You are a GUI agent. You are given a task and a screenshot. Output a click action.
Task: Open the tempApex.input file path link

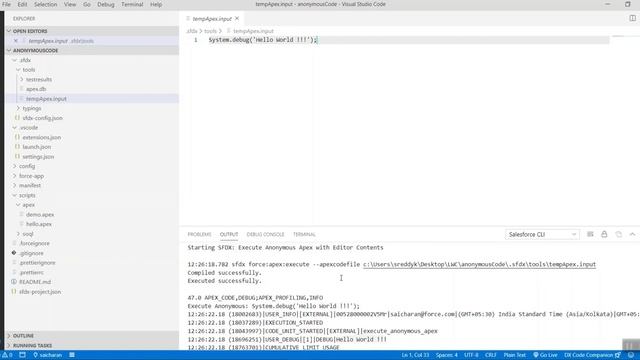[x=479, y=264]
